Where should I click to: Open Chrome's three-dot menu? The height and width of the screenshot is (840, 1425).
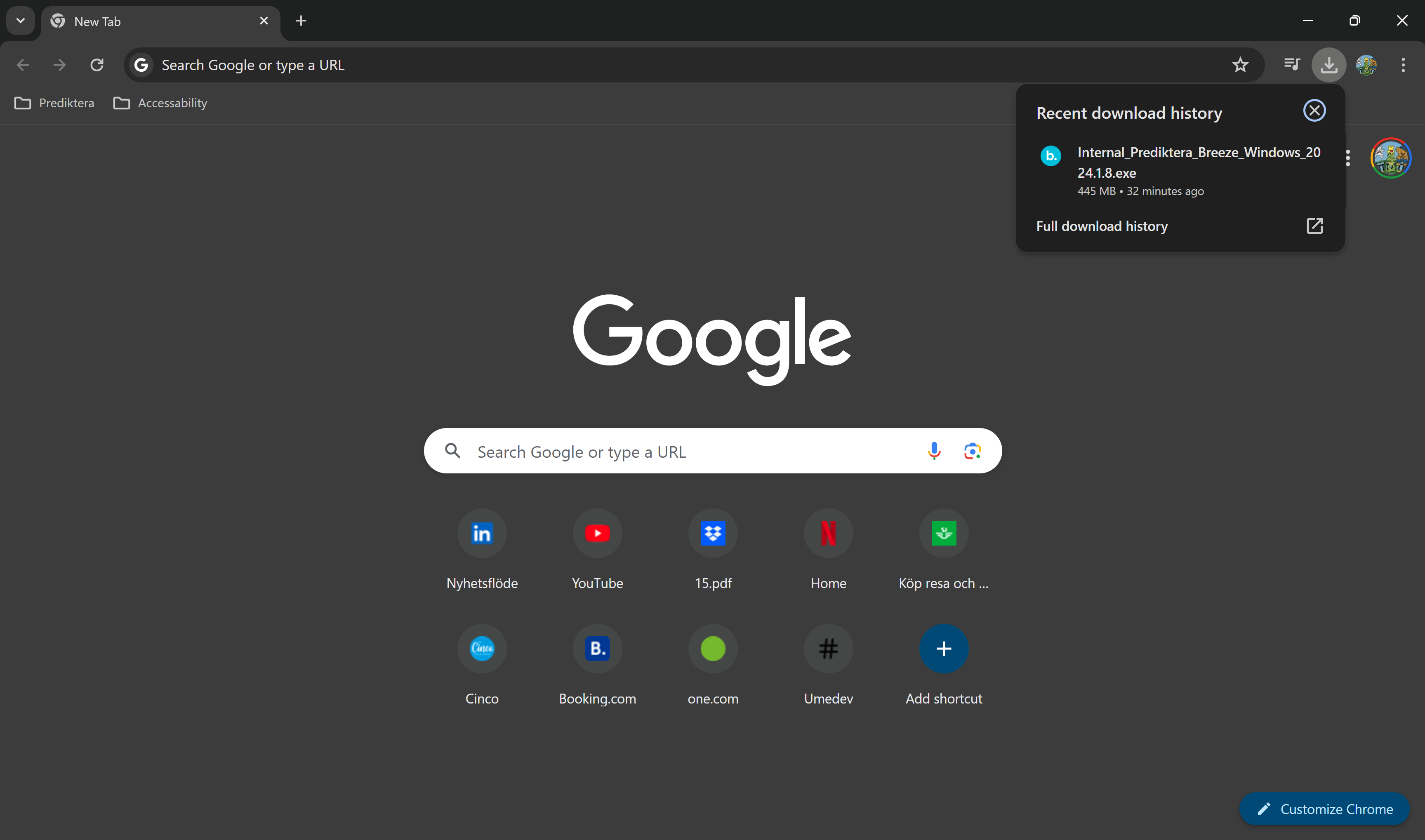1404,64
